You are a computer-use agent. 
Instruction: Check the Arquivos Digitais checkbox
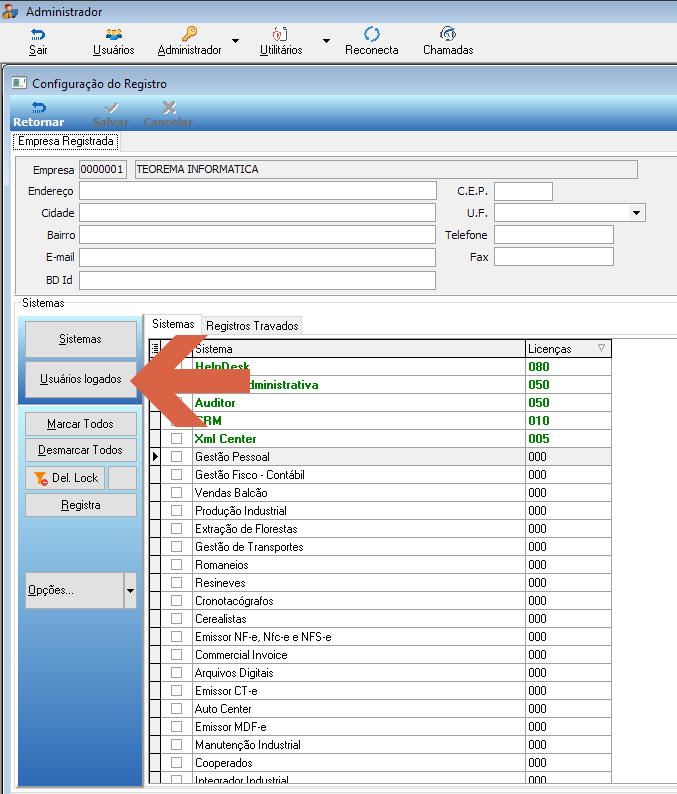pyautogui.click(x=176, y=672)
